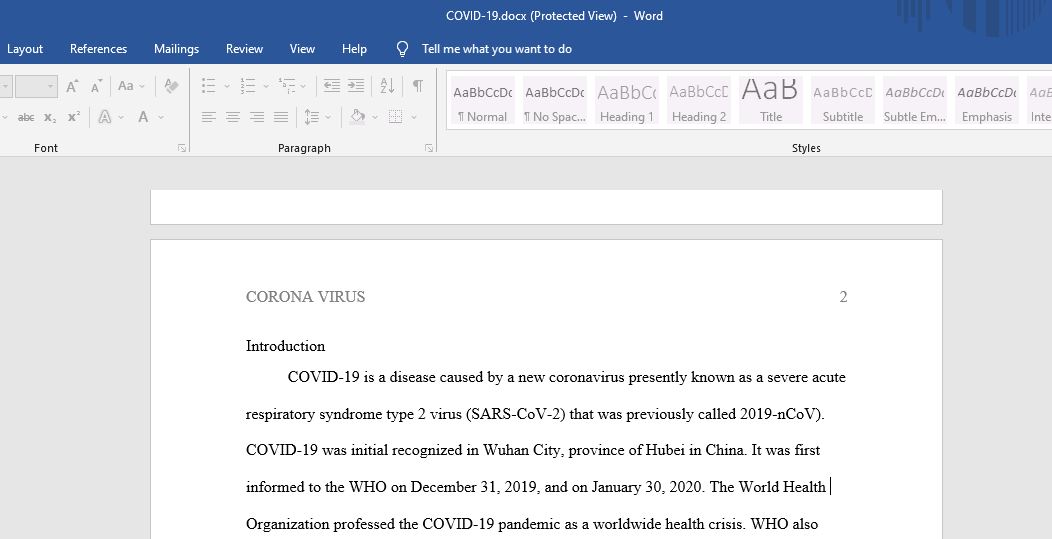Screen dimensions: 1052x539
Task: Apply font color with the plain A icon
Action: [x=143, y=117]
